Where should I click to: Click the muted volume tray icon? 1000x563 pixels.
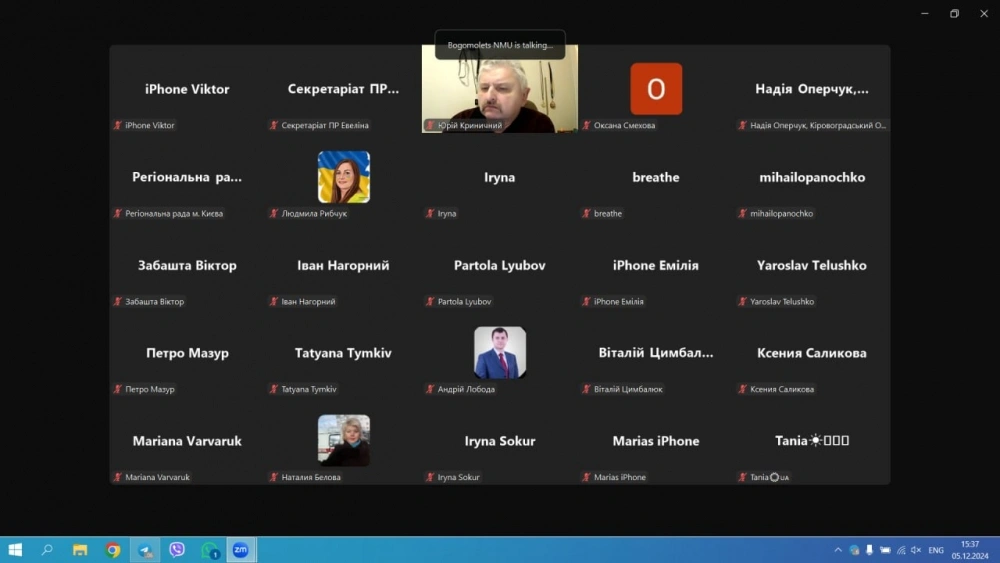point(916,550)
